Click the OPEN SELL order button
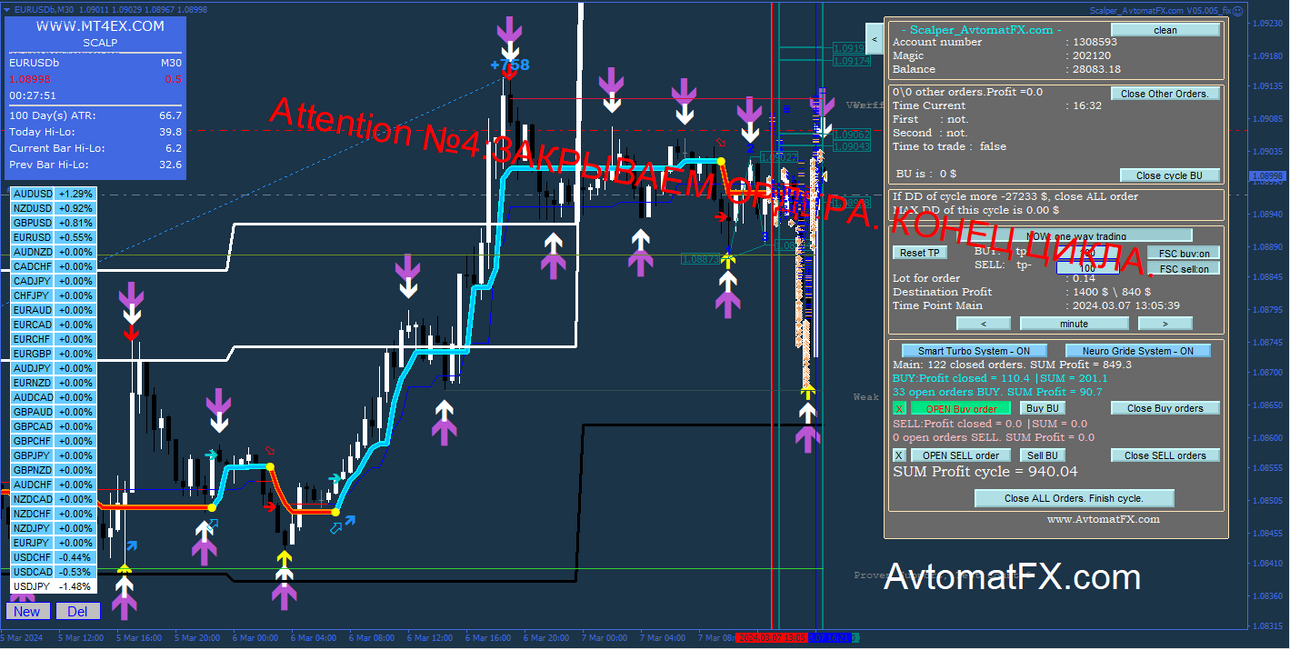This screenshot has width=1290, height=650. pos(960,455)
